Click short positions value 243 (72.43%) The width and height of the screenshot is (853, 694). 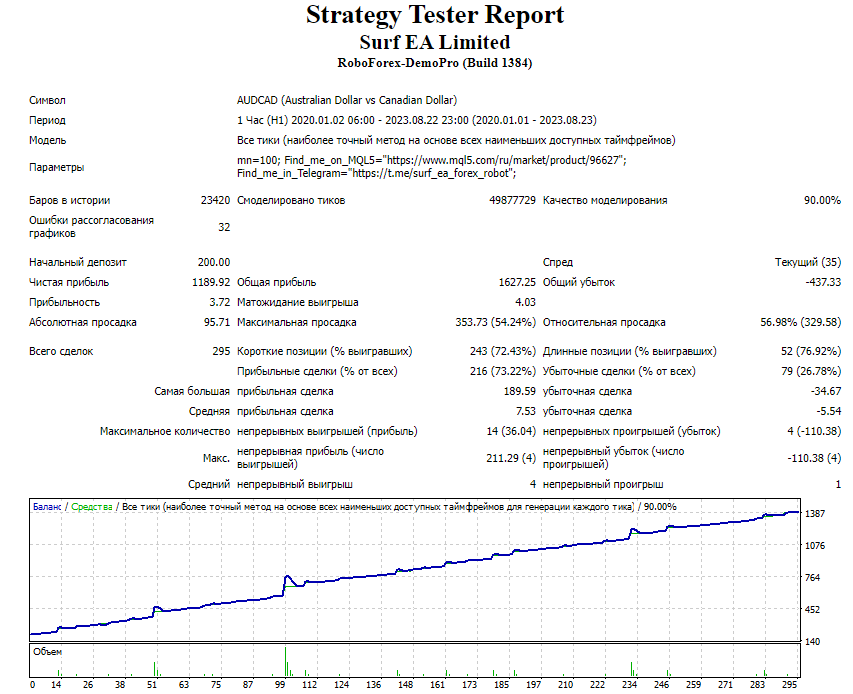[x=503, y=351]
